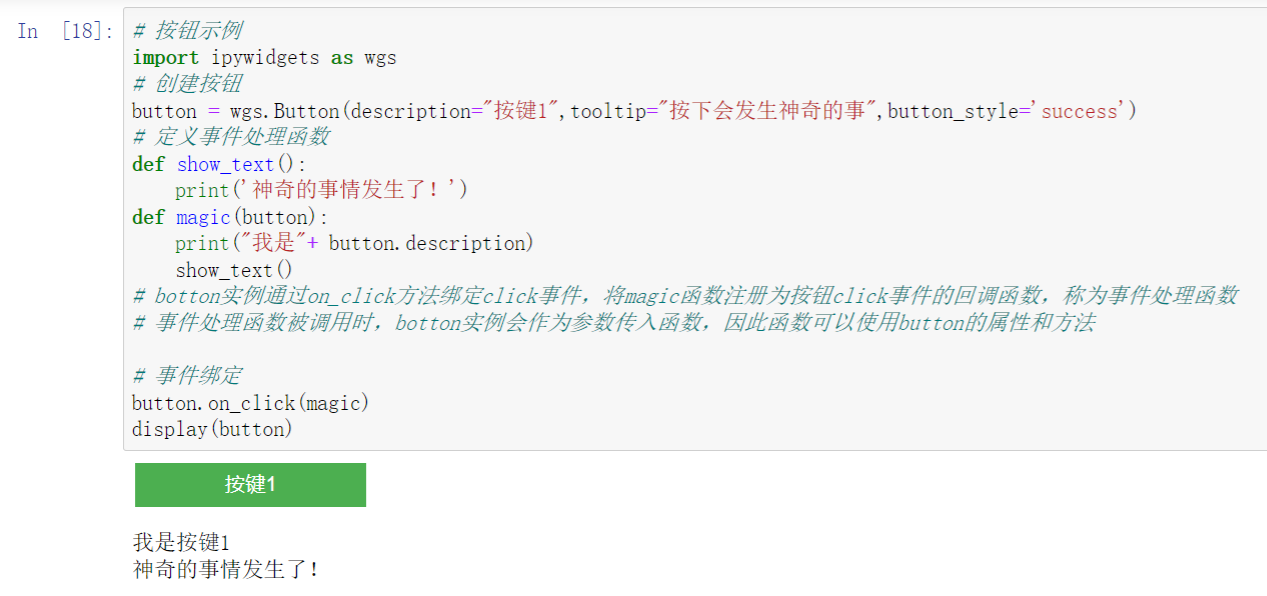Click comment starting '# 事件处理函数被调用时'
The image size is (1267, 596).
click(613, 323)
